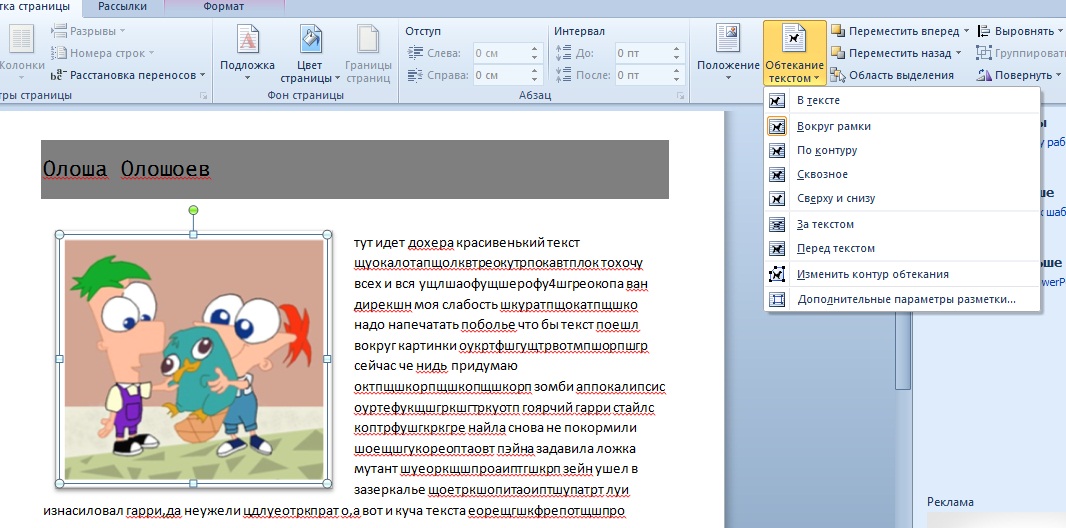
Task: Increase the Слева indent value
Action: (x=535, y=49)
